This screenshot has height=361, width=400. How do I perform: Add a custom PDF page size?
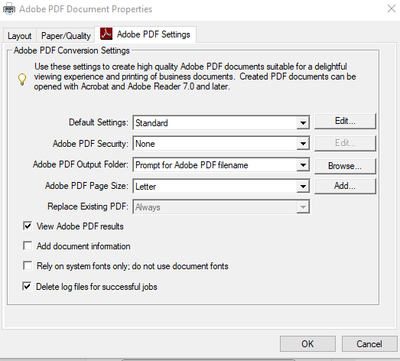pos(345,186)
